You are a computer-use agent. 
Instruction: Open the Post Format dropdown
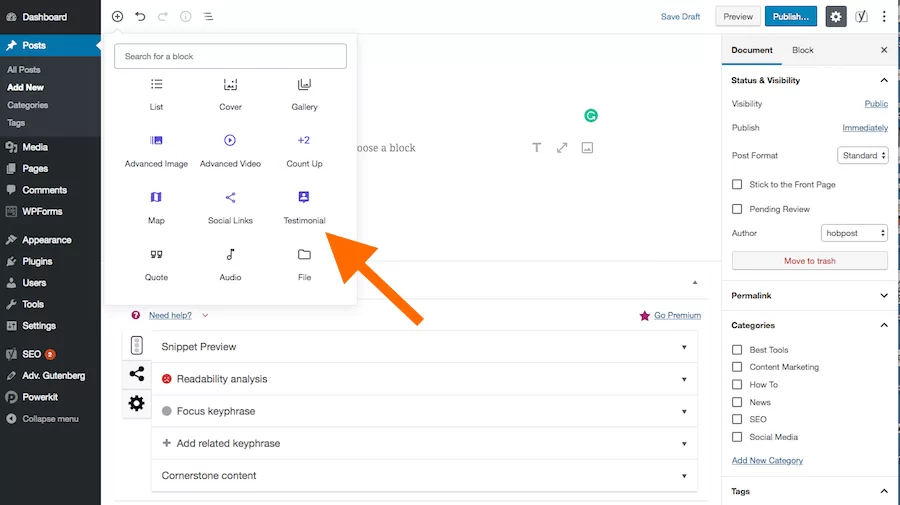click(x=862, y=156)
